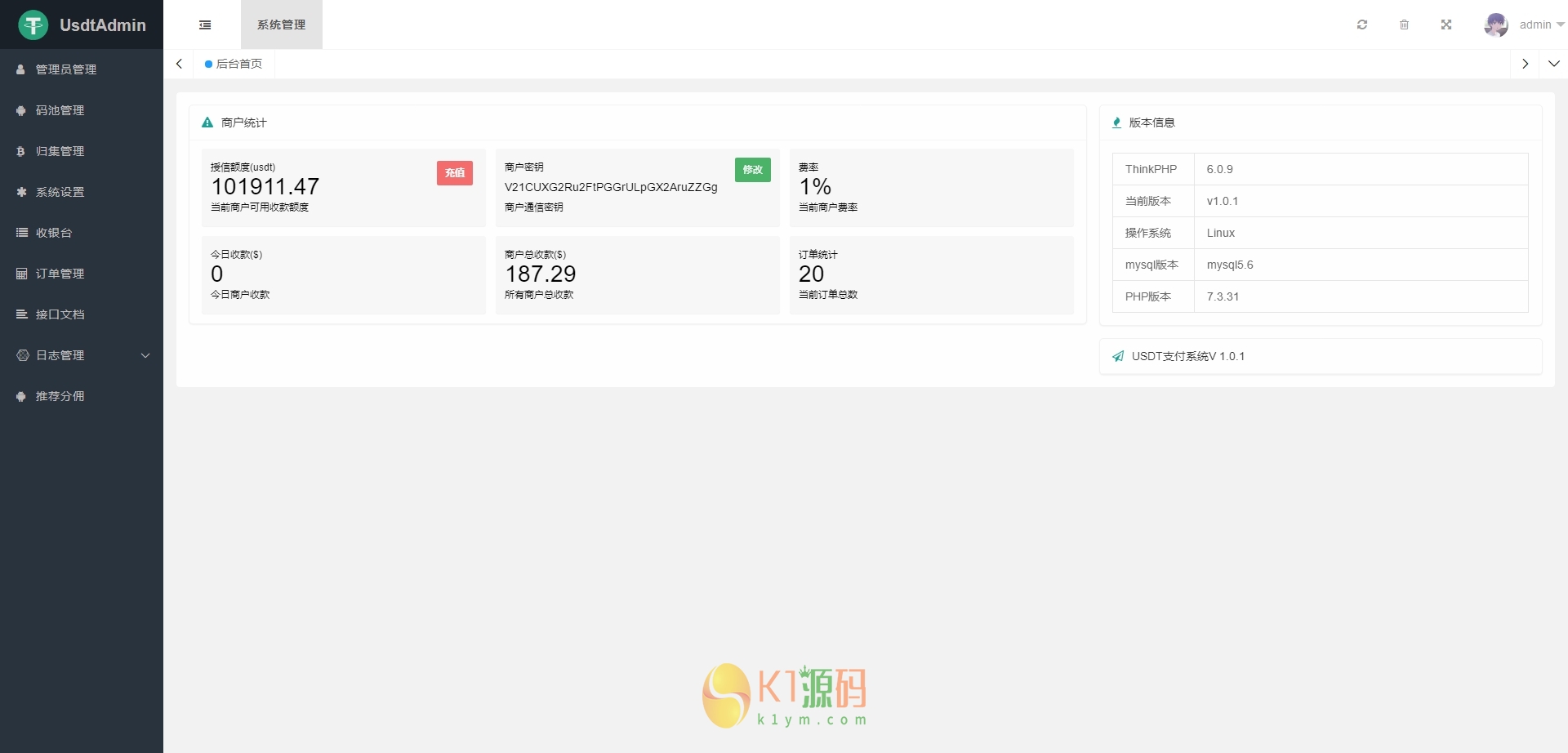
Task: Click the credit amount 101911.47
Action: (265, 187)
